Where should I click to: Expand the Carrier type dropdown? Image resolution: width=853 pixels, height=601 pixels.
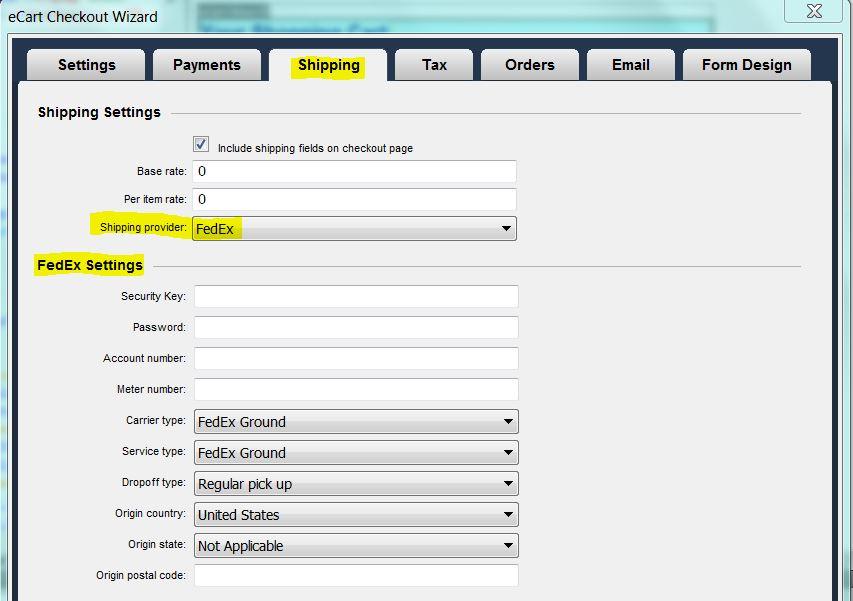356,422
